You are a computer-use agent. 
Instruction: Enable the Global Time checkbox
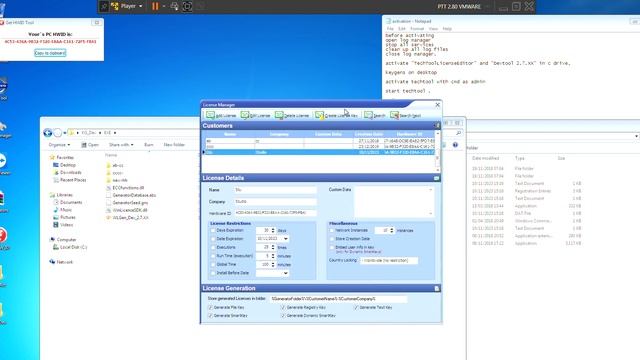213,264
